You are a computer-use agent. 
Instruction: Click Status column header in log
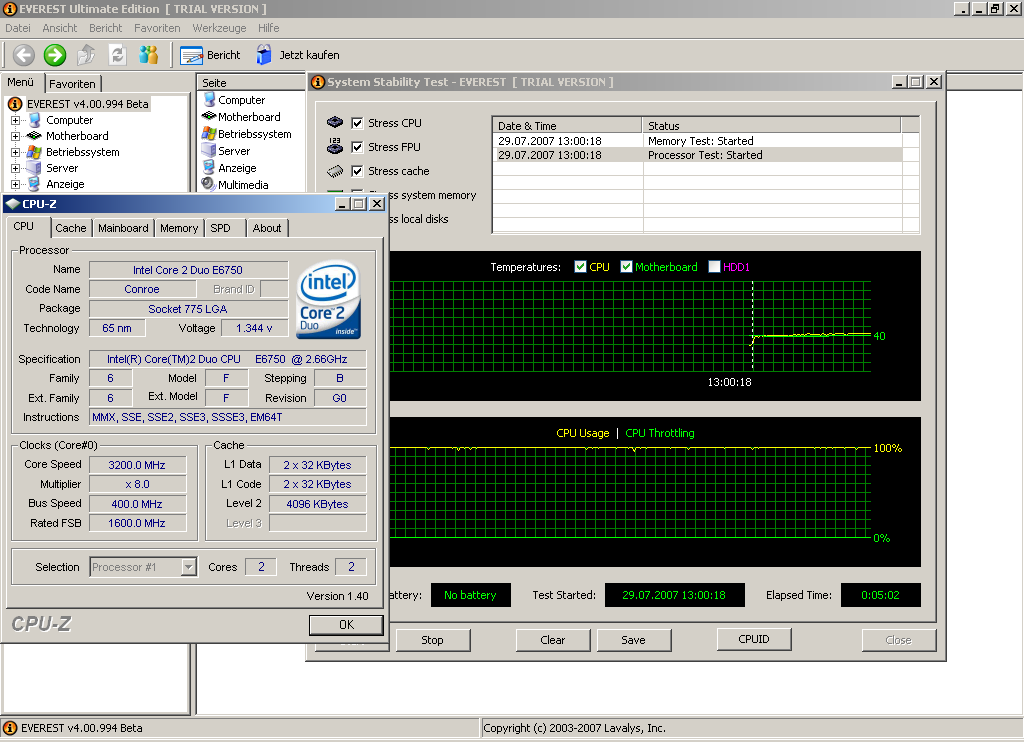(x=771, y=125)
